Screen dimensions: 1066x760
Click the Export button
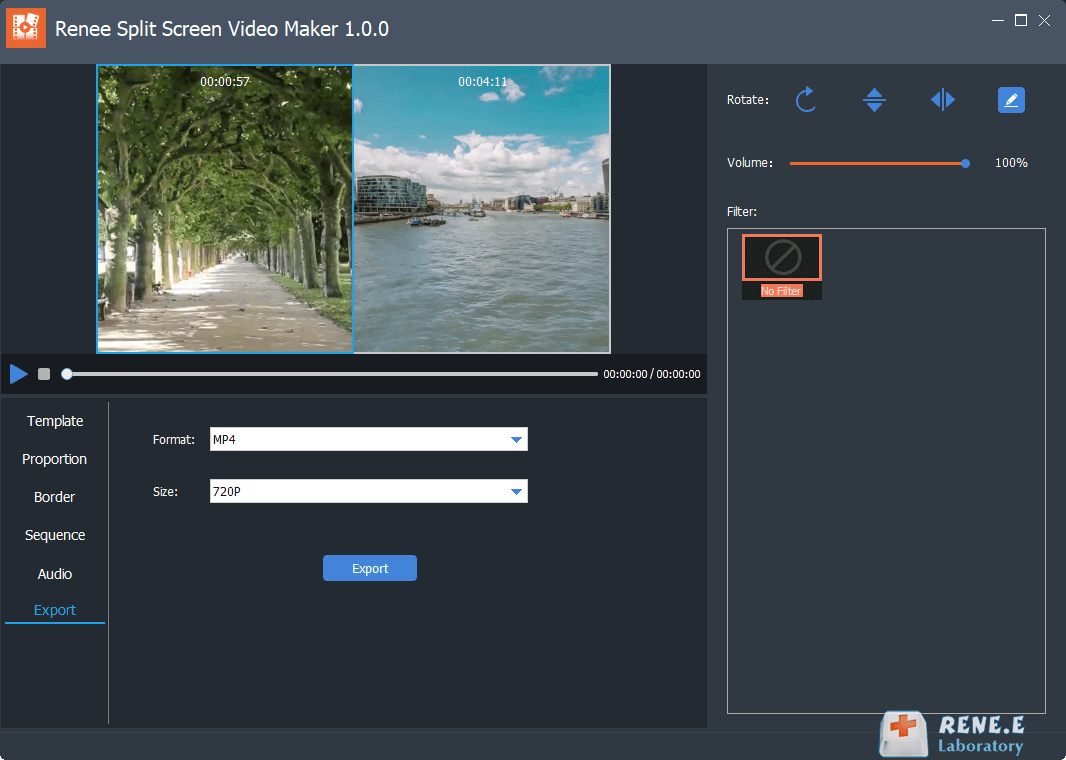370,568
